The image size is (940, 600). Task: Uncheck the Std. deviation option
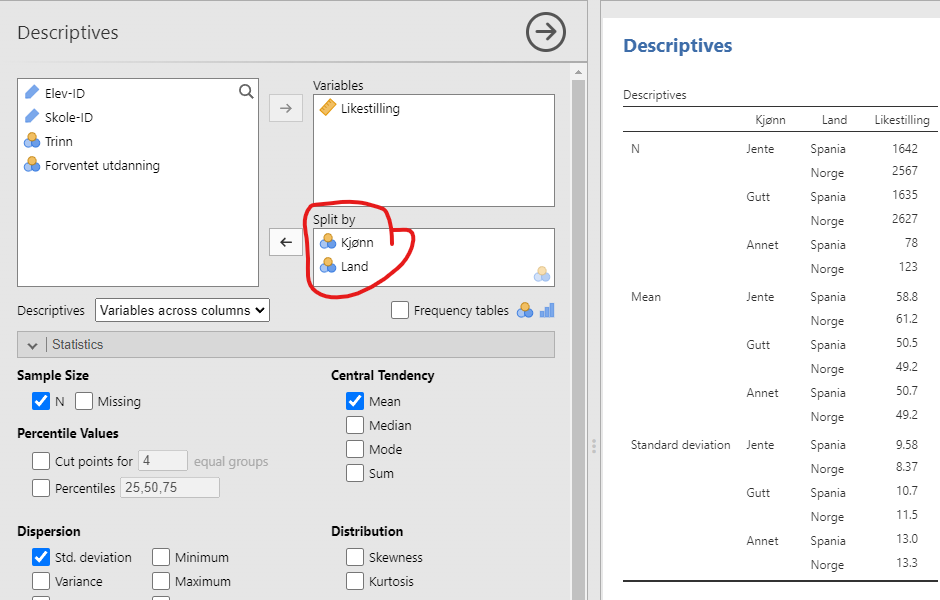pyautogui.click(x=41, y=557)
